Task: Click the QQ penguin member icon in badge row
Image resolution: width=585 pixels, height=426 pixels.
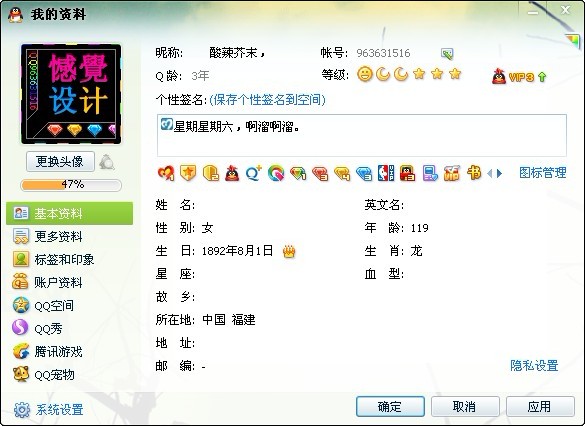Action: tap(232, 173)
